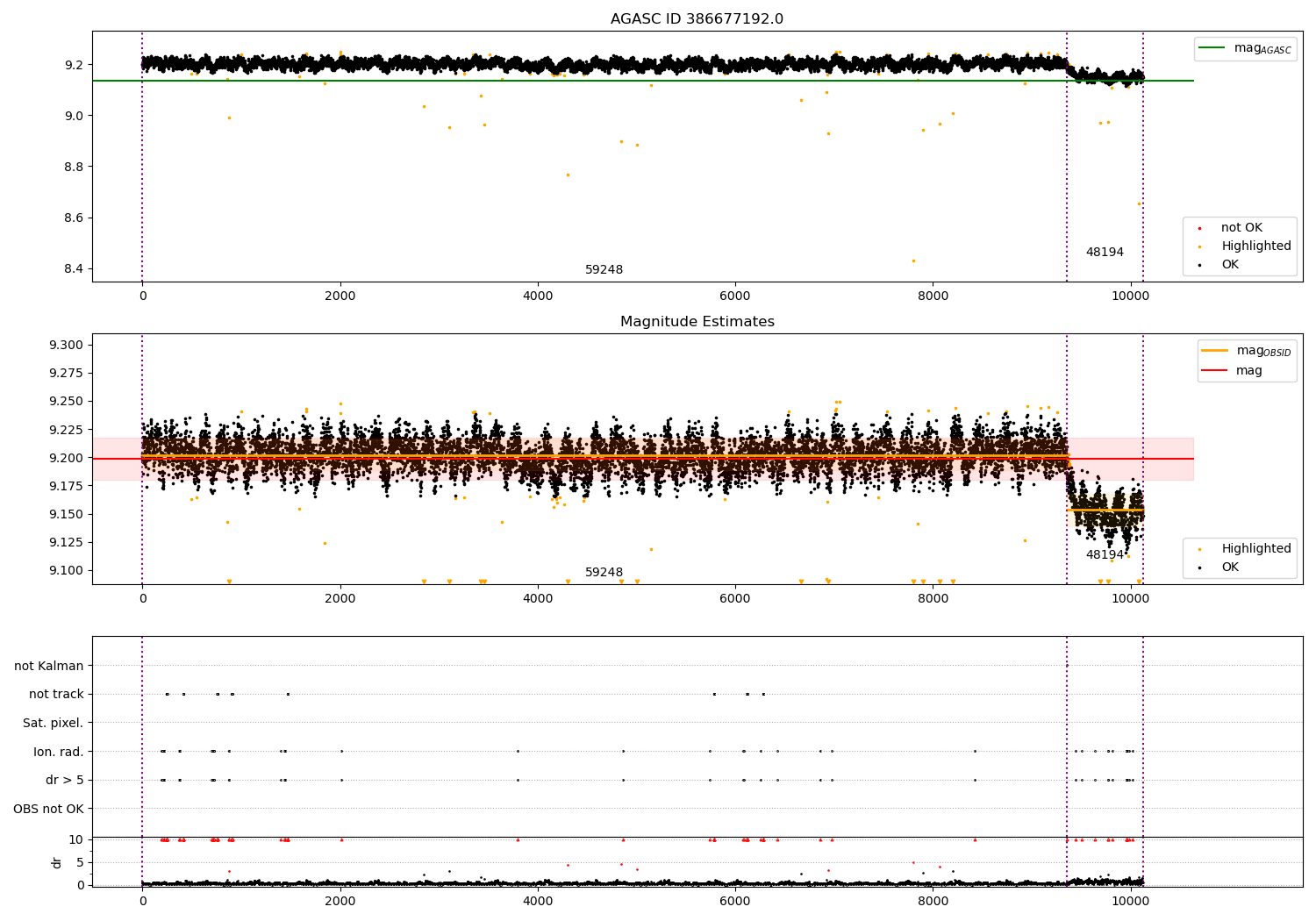Click the '10' tick on the dr axis

pyautogui.click(x=76, y=840)
